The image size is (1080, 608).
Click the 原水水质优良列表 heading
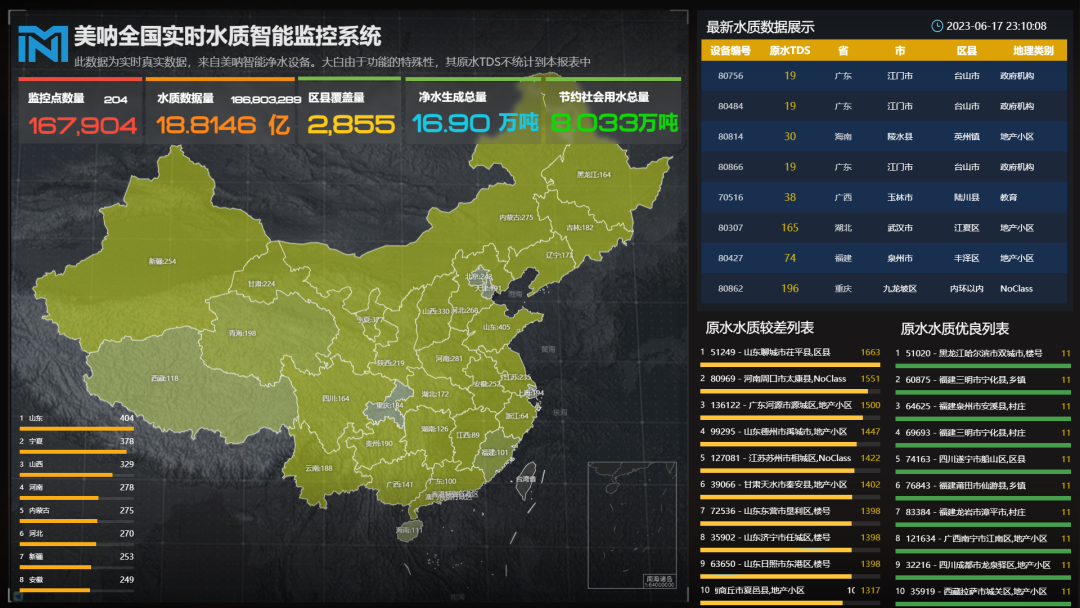955,328
